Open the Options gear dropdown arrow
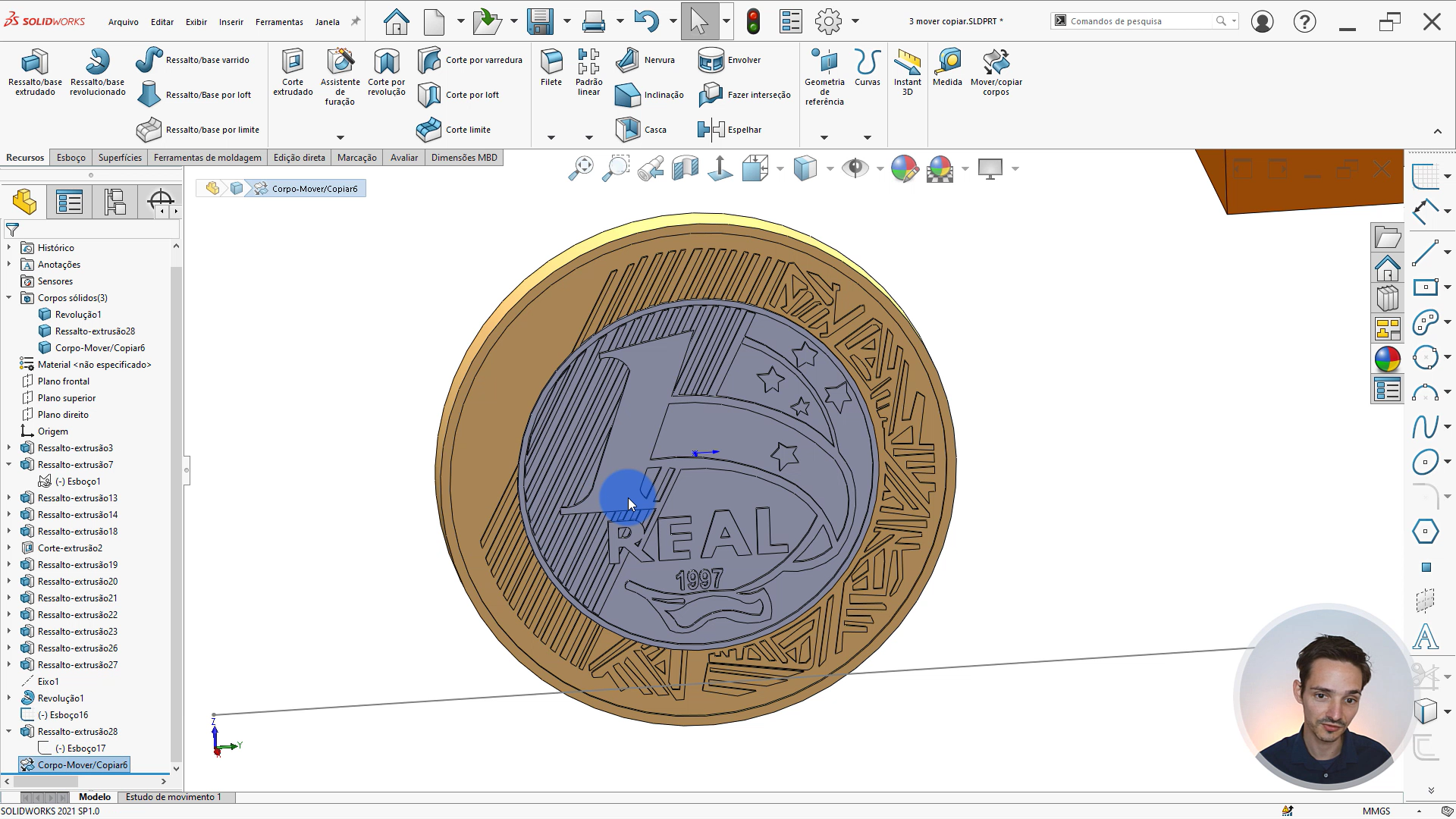This screenshot has height=819, width=1456. (855, 21)
